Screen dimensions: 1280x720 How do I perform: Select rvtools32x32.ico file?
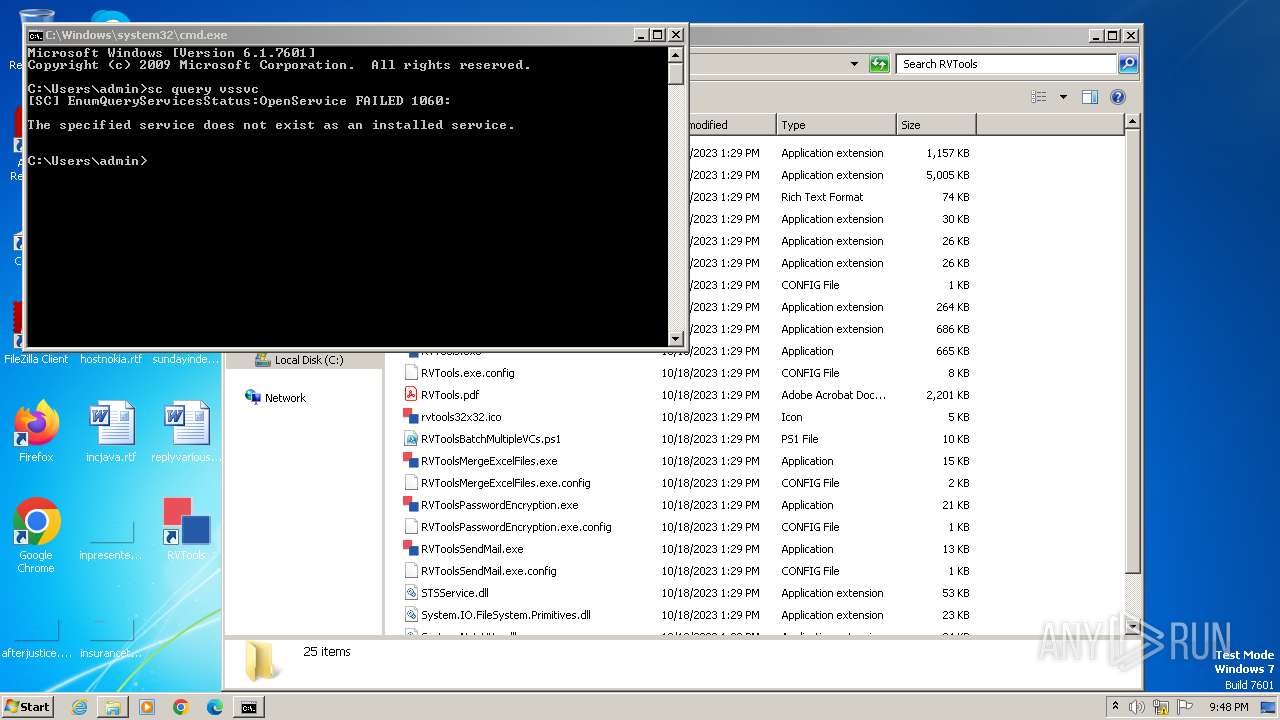(x=460, y=417)
